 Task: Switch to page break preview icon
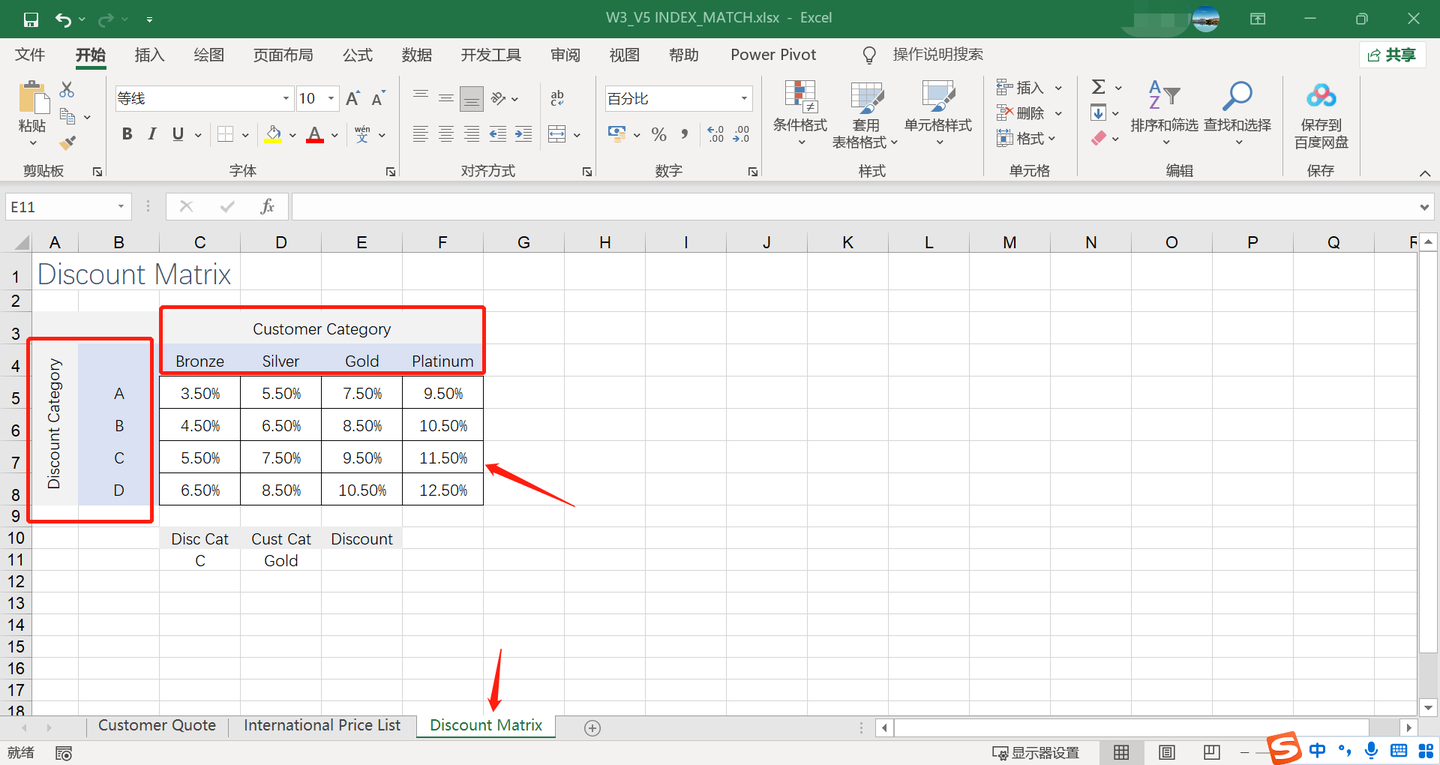coord(1211,752)
